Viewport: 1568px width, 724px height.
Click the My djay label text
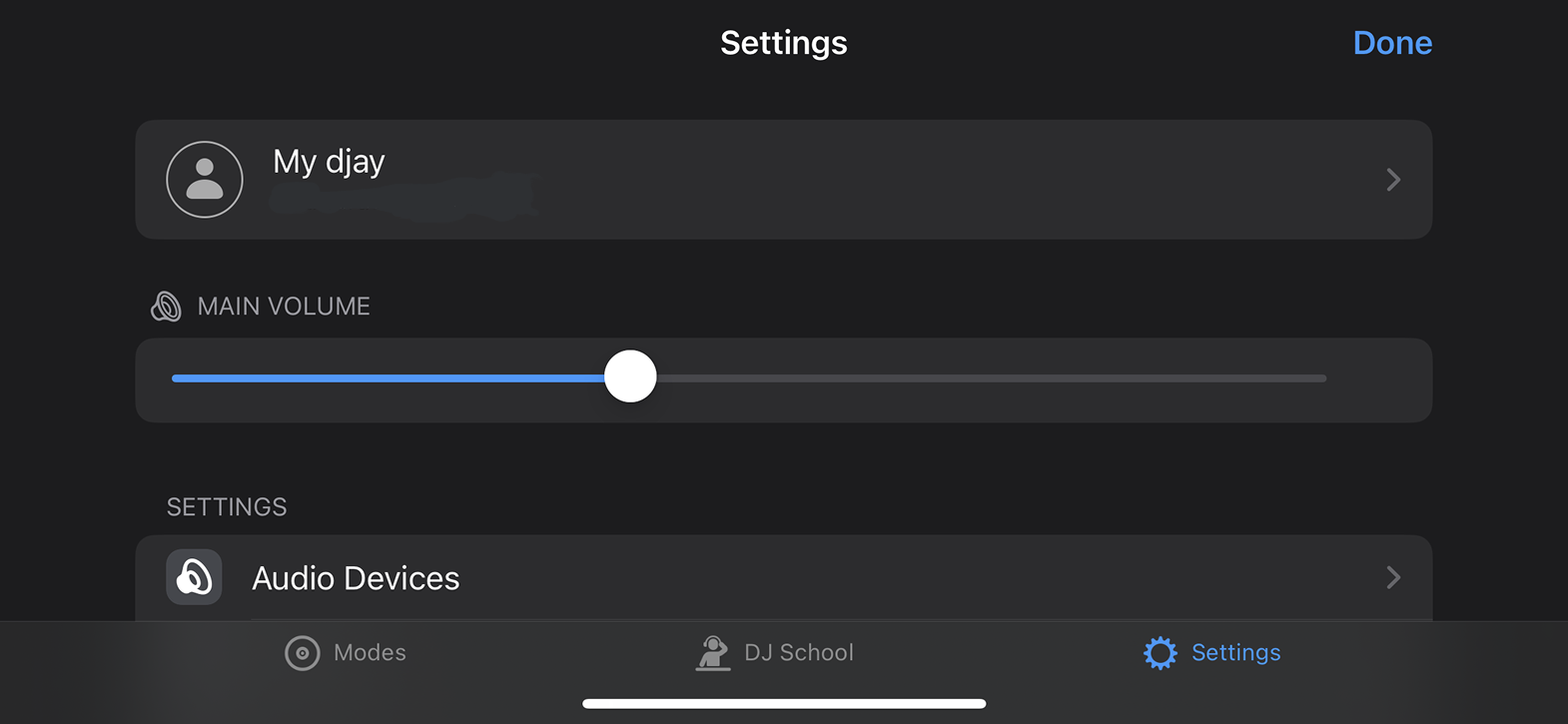pos(328,161)
